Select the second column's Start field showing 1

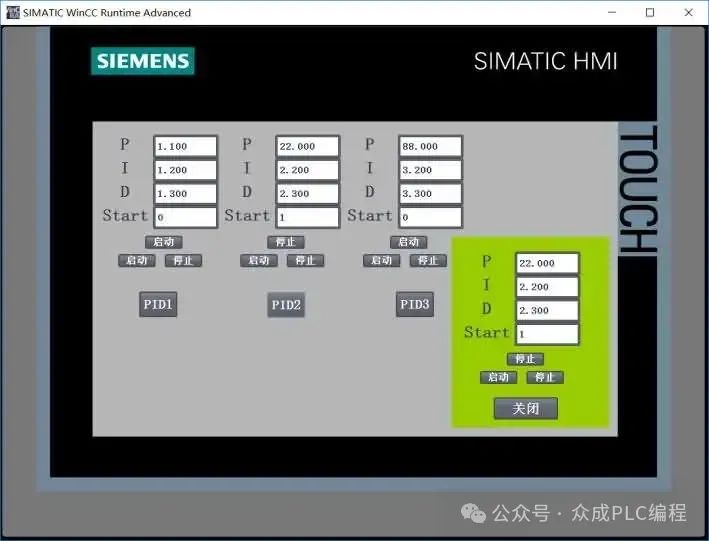click(307, 217)
